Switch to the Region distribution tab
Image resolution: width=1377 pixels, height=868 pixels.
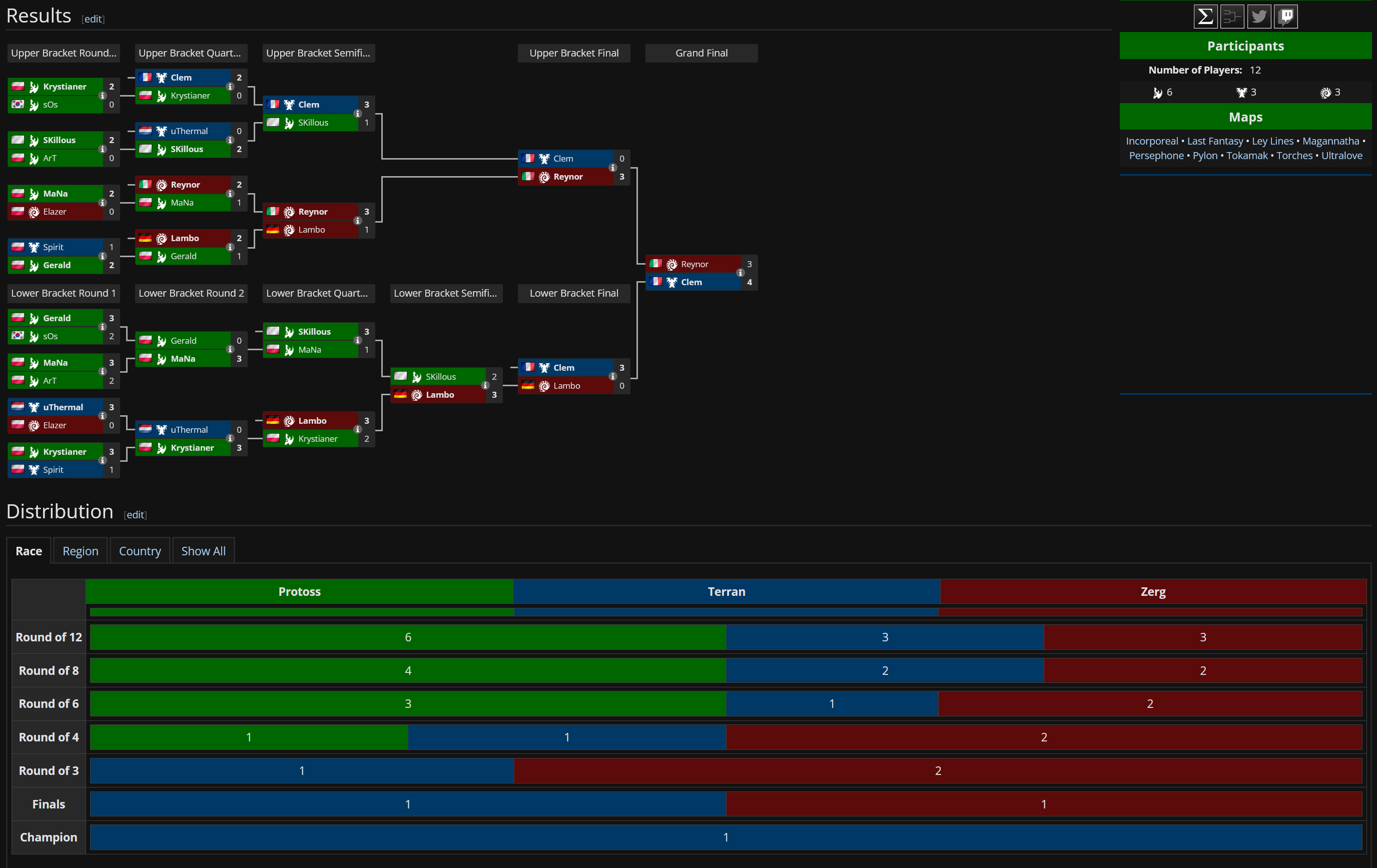80,551
